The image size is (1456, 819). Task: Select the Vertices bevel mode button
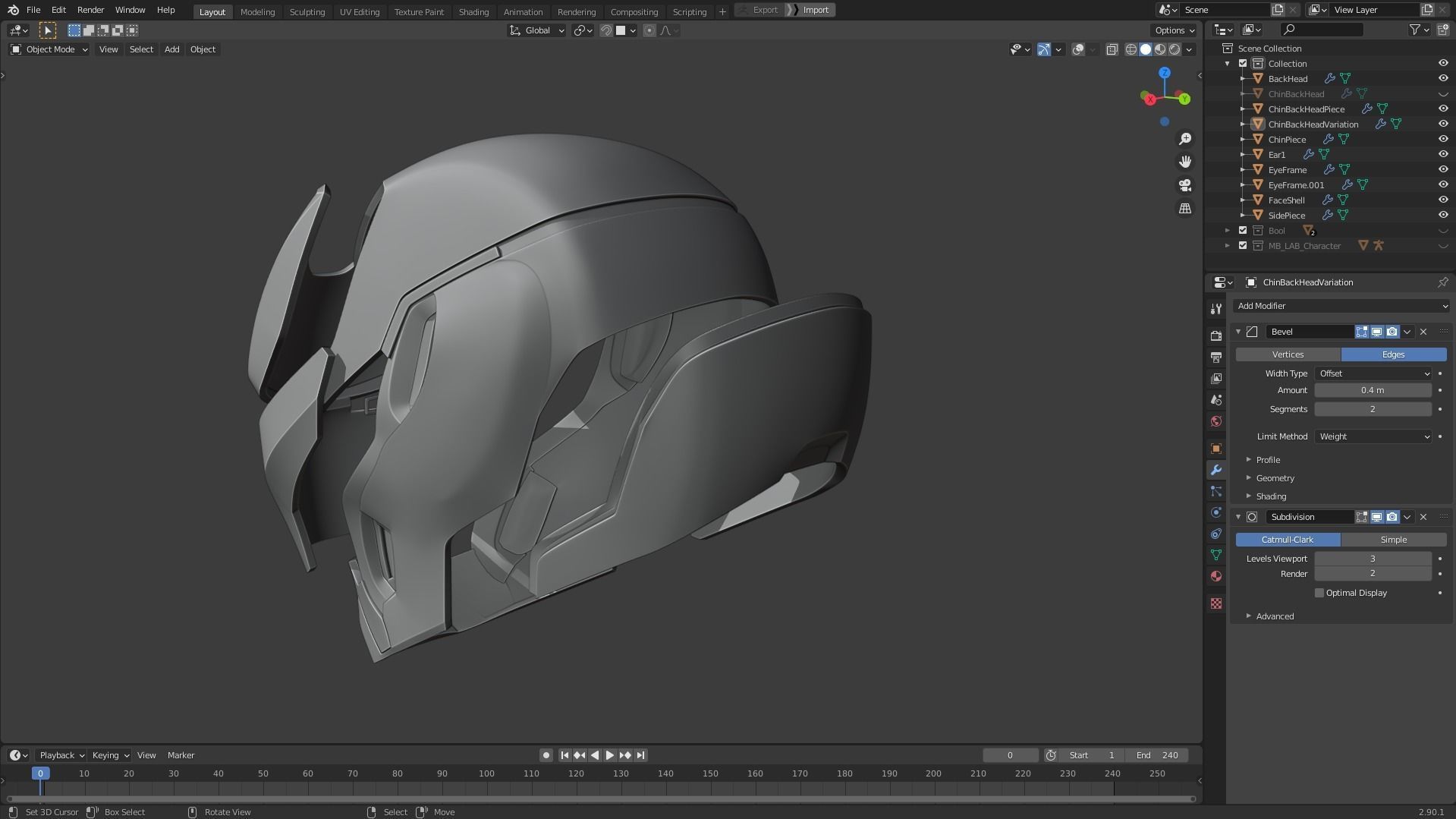[1288, 354]
